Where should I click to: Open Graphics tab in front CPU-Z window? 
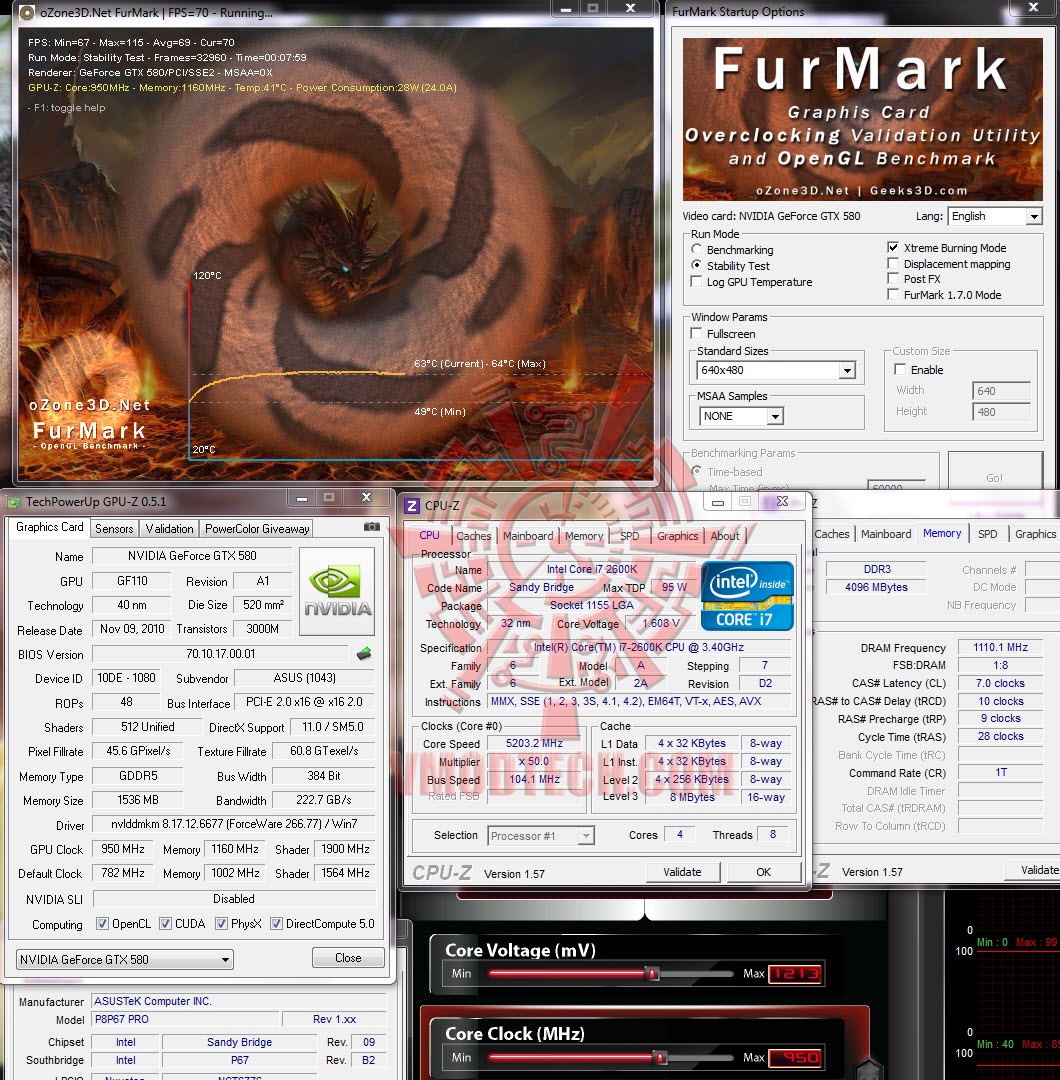click(x=678, y=536)
